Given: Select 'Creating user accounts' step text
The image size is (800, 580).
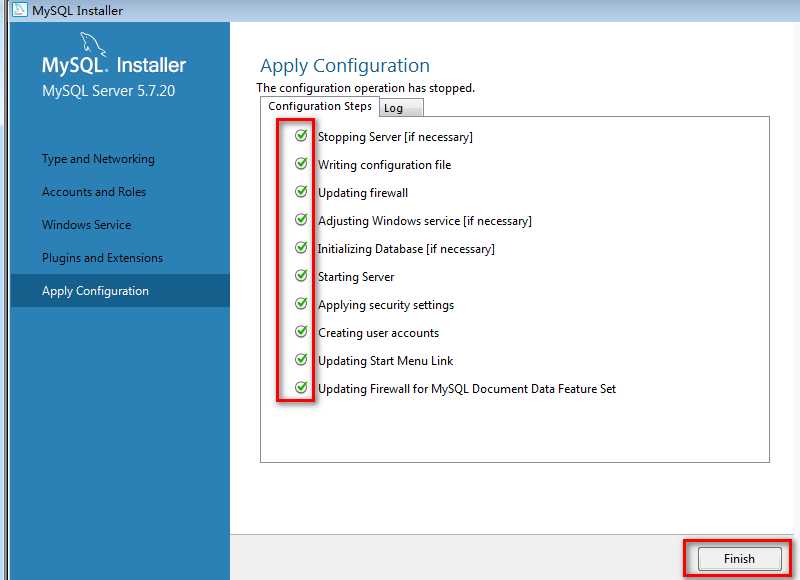Looking at the screenshot, I should tap(378, 333).
